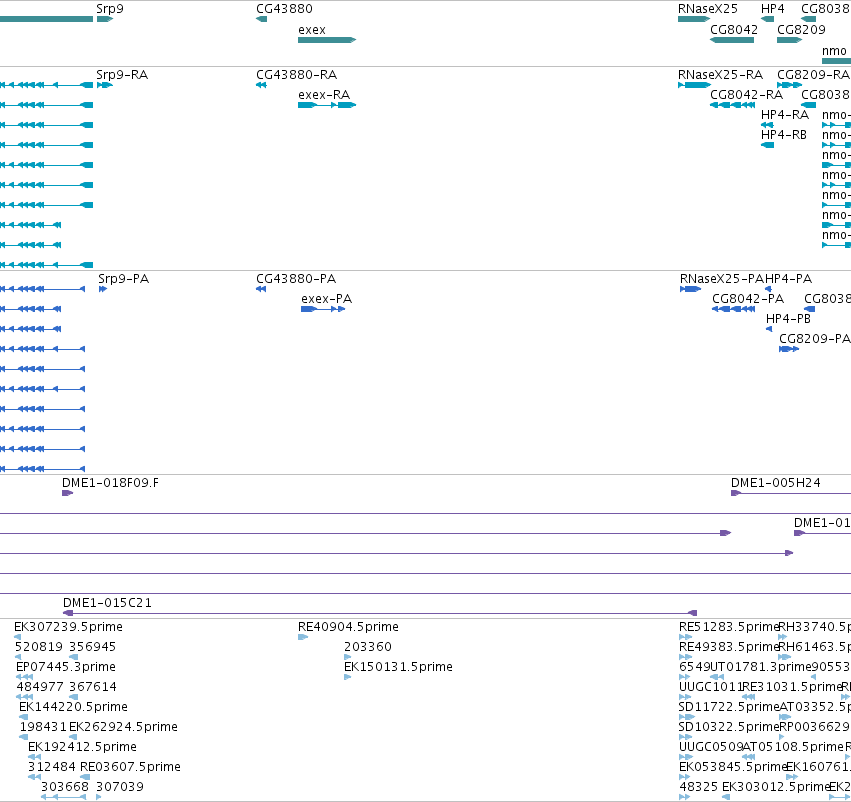Select the HP4 gene label
851x802 pixels.
coord(772,9)
